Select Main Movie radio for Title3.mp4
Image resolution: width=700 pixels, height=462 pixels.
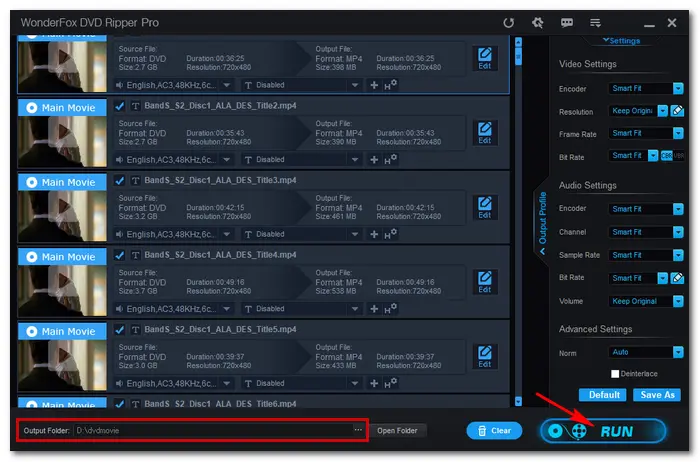point(32,182)
